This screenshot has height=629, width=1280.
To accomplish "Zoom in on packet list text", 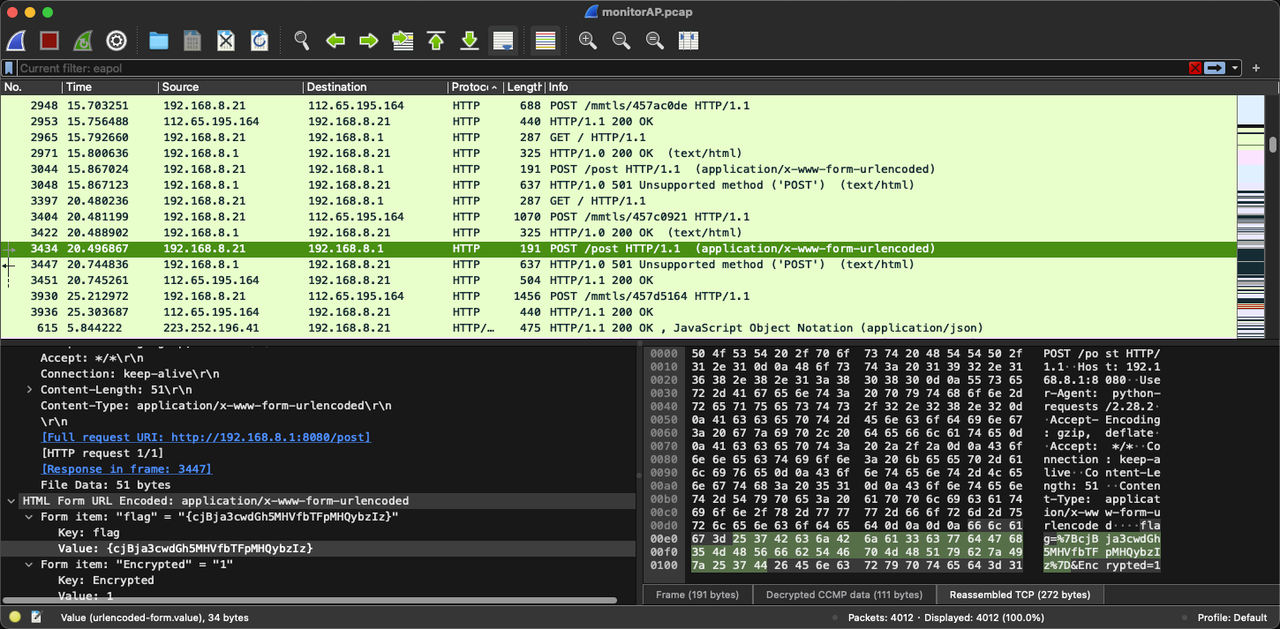I will [x=588, y=41].
